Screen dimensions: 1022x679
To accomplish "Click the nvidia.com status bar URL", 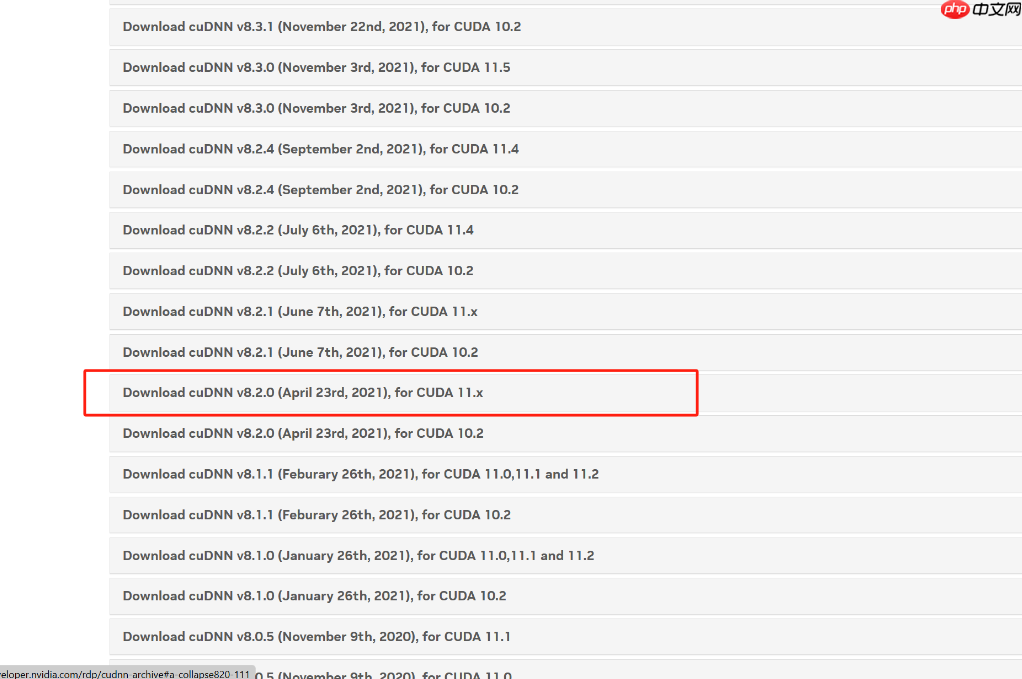I will click(124, 674).
